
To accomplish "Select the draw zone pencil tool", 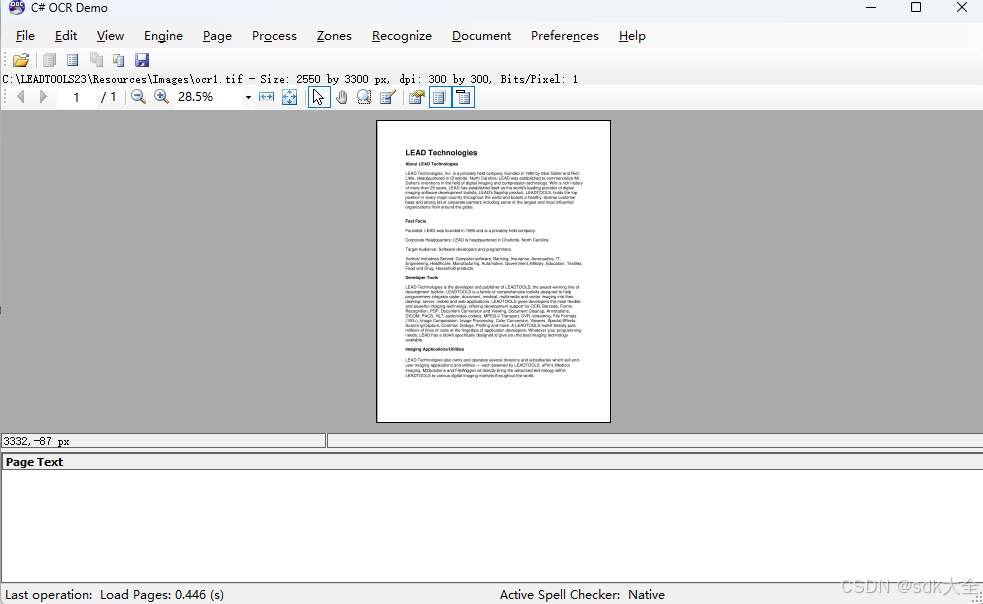I will point(387,97).
